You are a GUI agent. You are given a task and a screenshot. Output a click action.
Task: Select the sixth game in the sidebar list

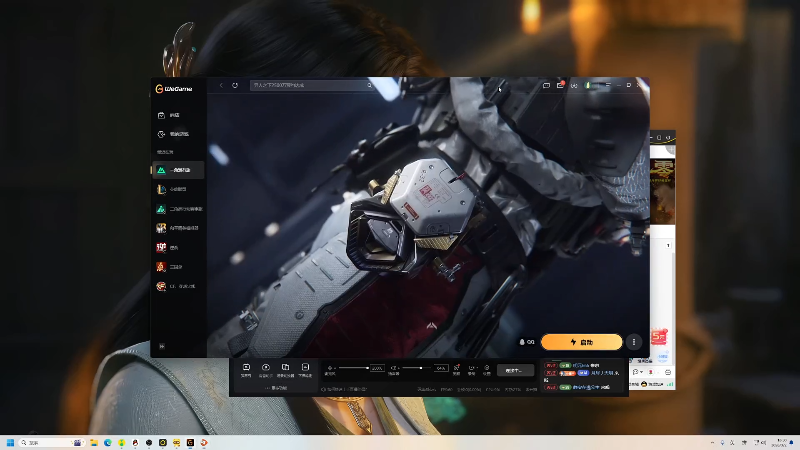tap(178, 267)
